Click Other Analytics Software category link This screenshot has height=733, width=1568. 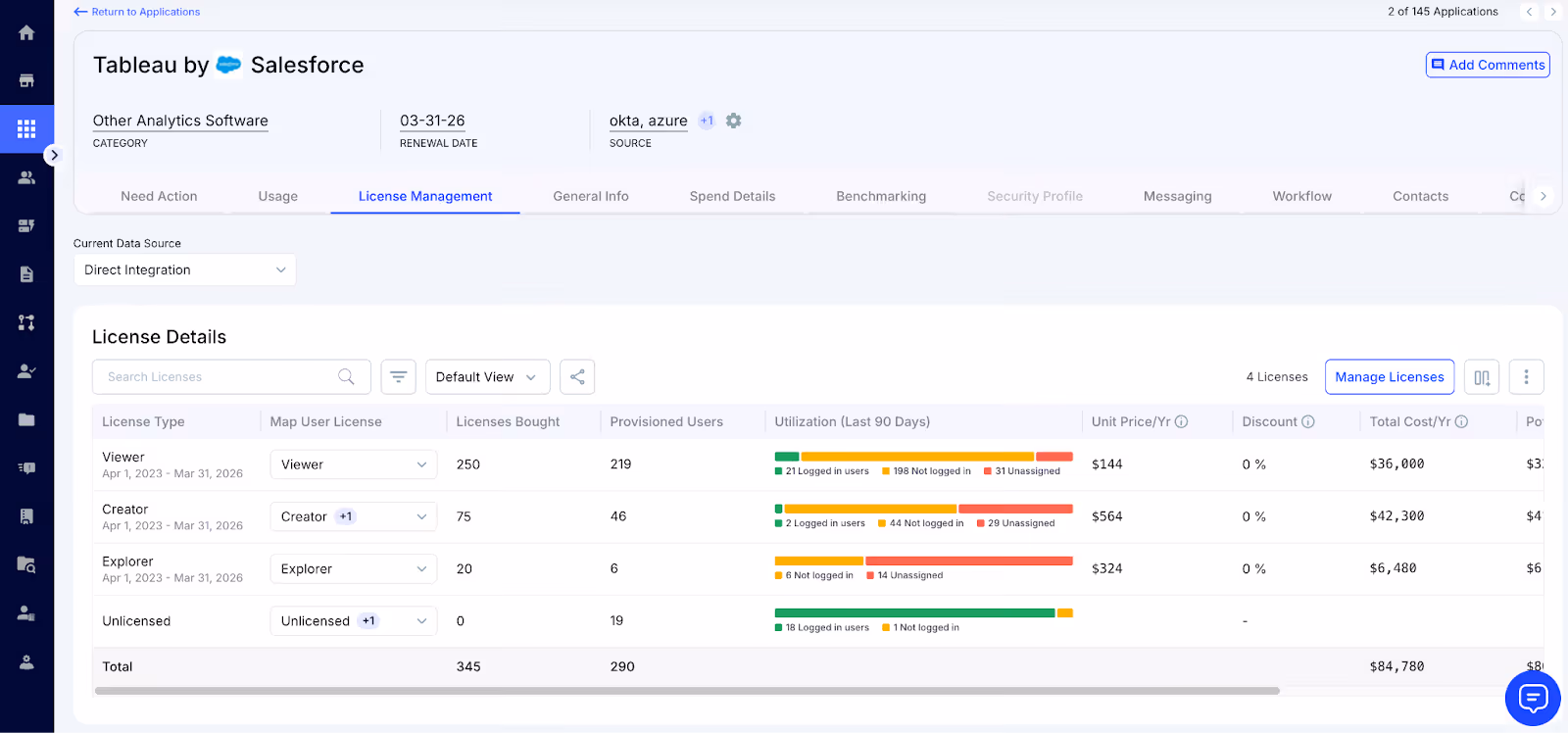click(180, 121)
